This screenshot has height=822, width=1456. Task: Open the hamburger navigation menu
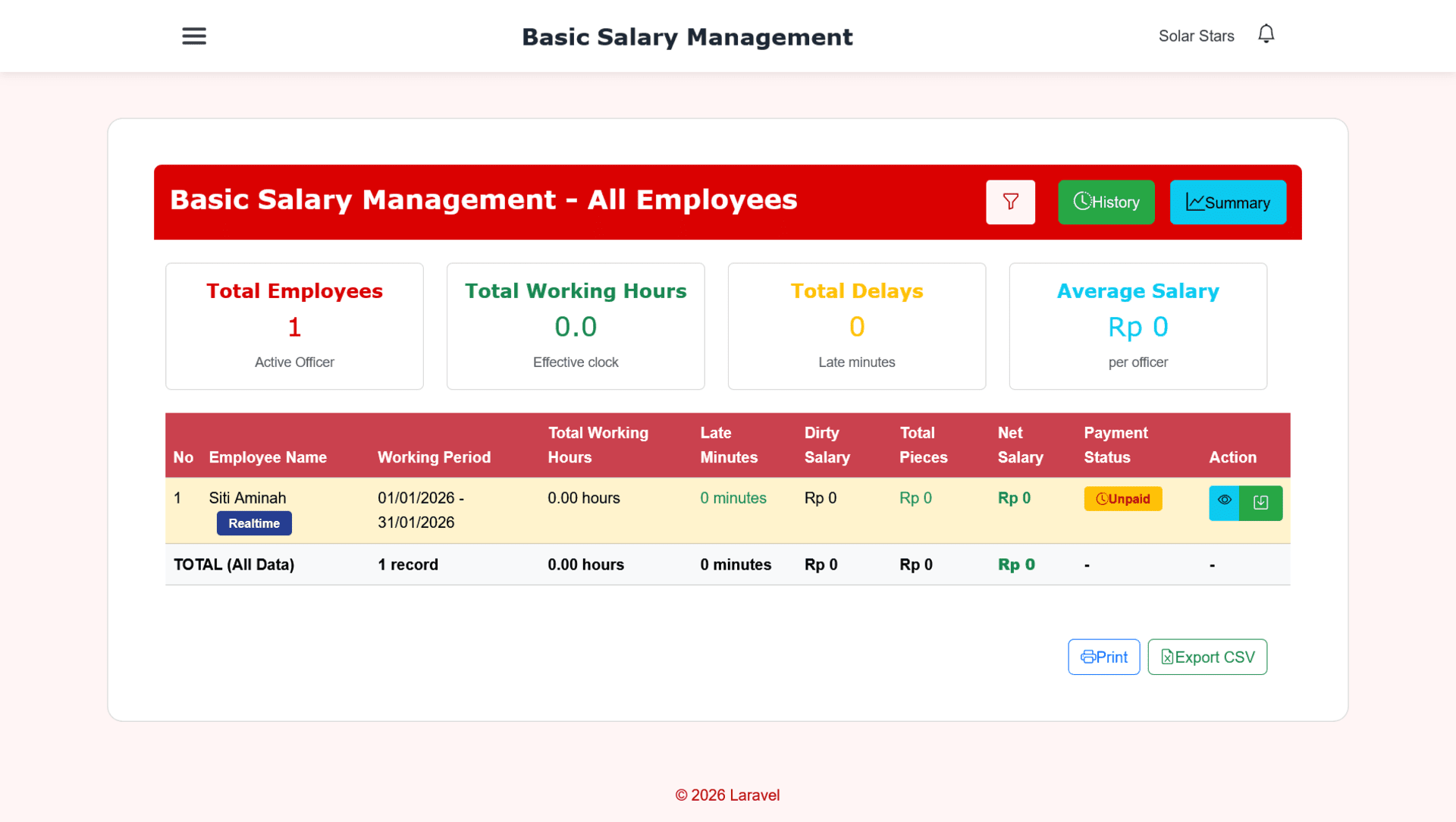pyautogui.click(x=194, y=36)
